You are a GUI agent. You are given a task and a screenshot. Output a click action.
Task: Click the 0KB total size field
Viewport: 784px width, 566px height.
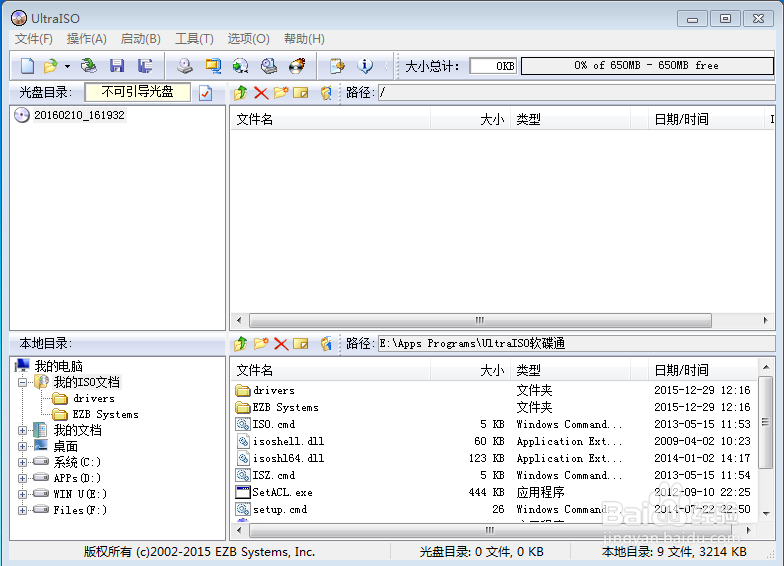pos(493,66)
